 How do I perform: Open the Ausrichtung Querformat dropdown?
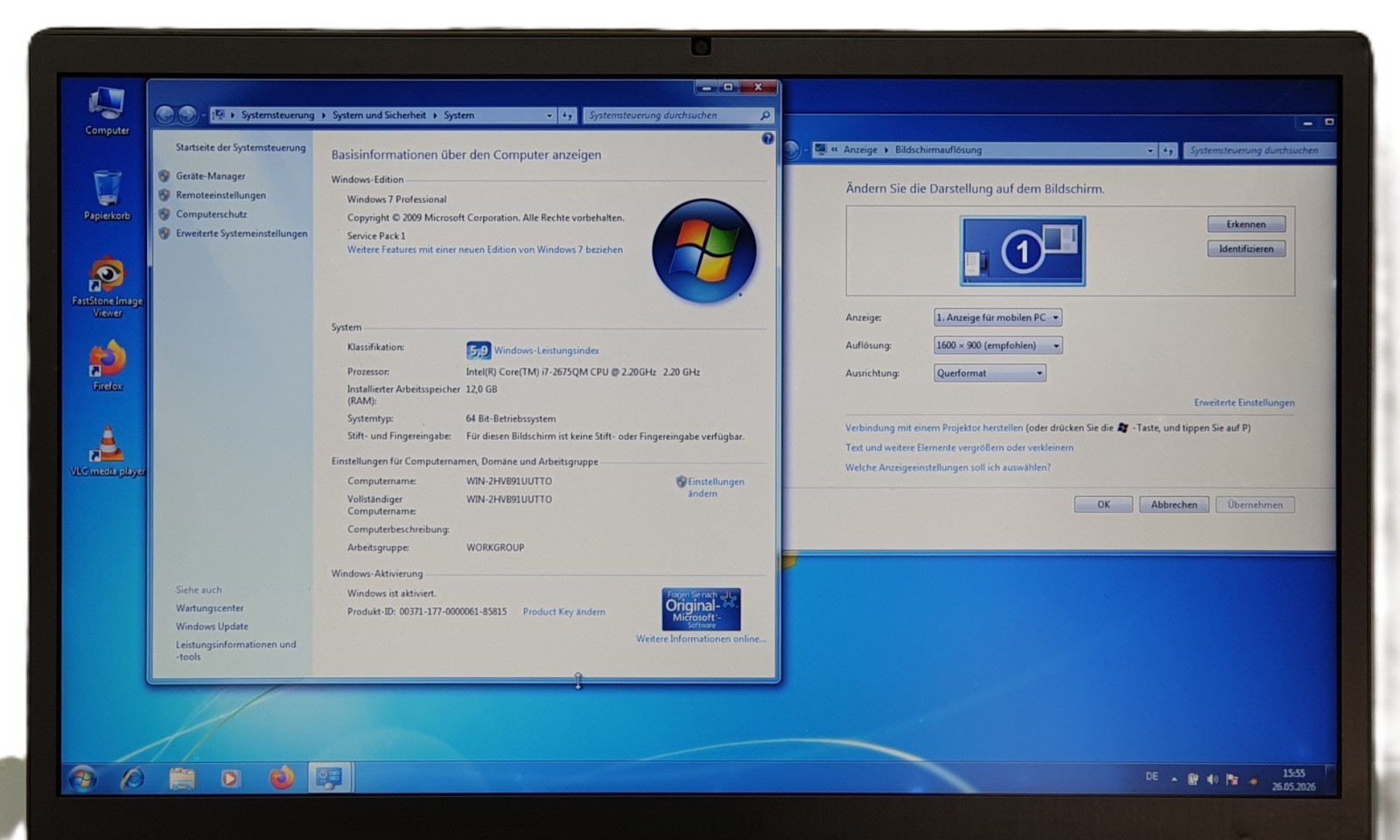[990, 374]
